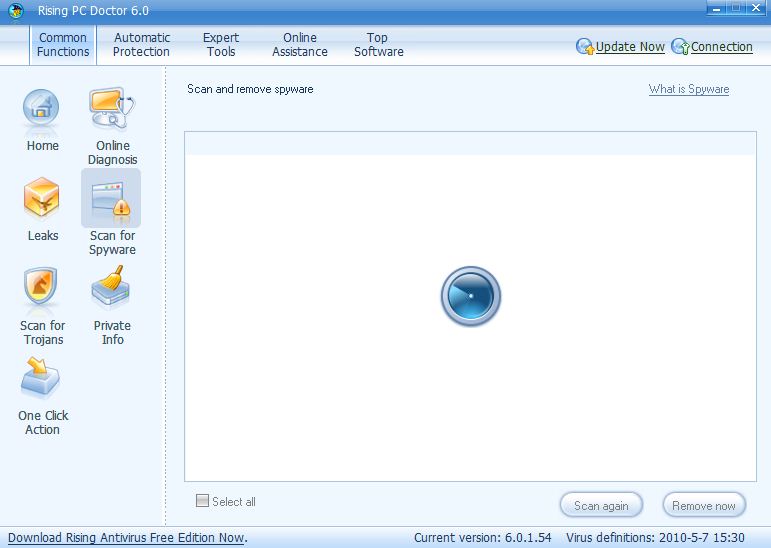
Task: Select Scan for Spyware icon
Action: point(111,199)
